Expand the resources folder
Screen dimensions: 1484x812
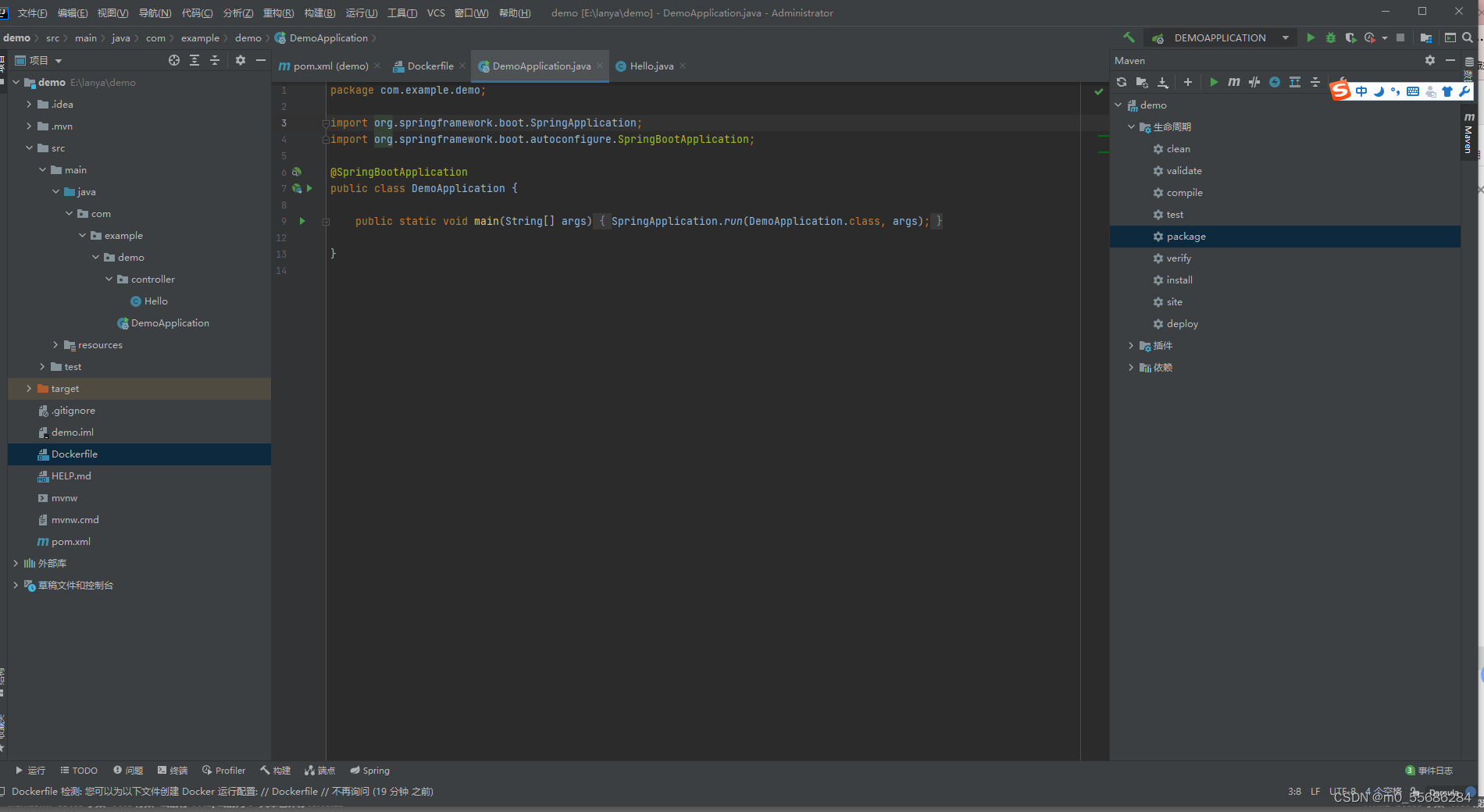[x=55, y=344]
